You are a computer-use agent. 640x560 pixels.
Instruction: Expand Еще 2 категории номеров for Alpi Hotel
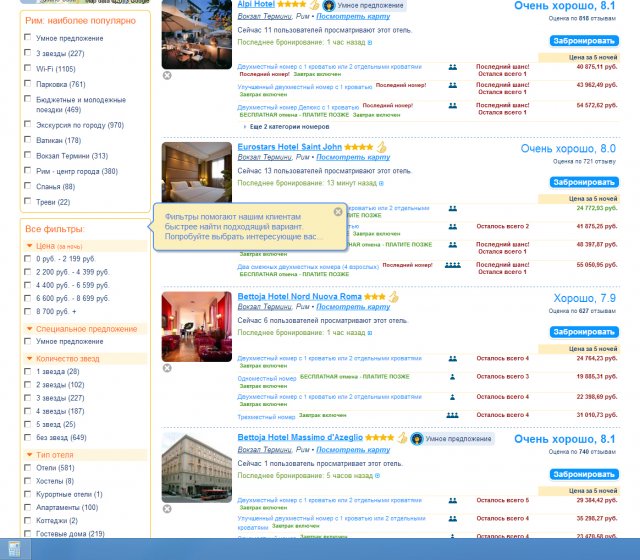pos(287,127)
